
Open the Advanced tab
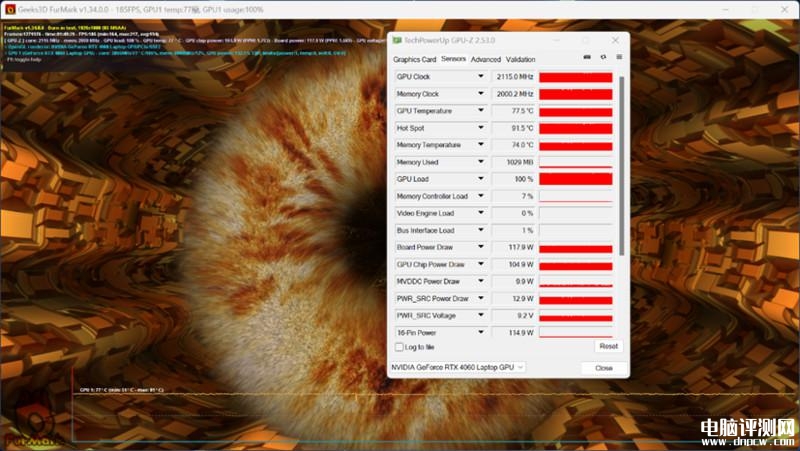coord(486,59)
